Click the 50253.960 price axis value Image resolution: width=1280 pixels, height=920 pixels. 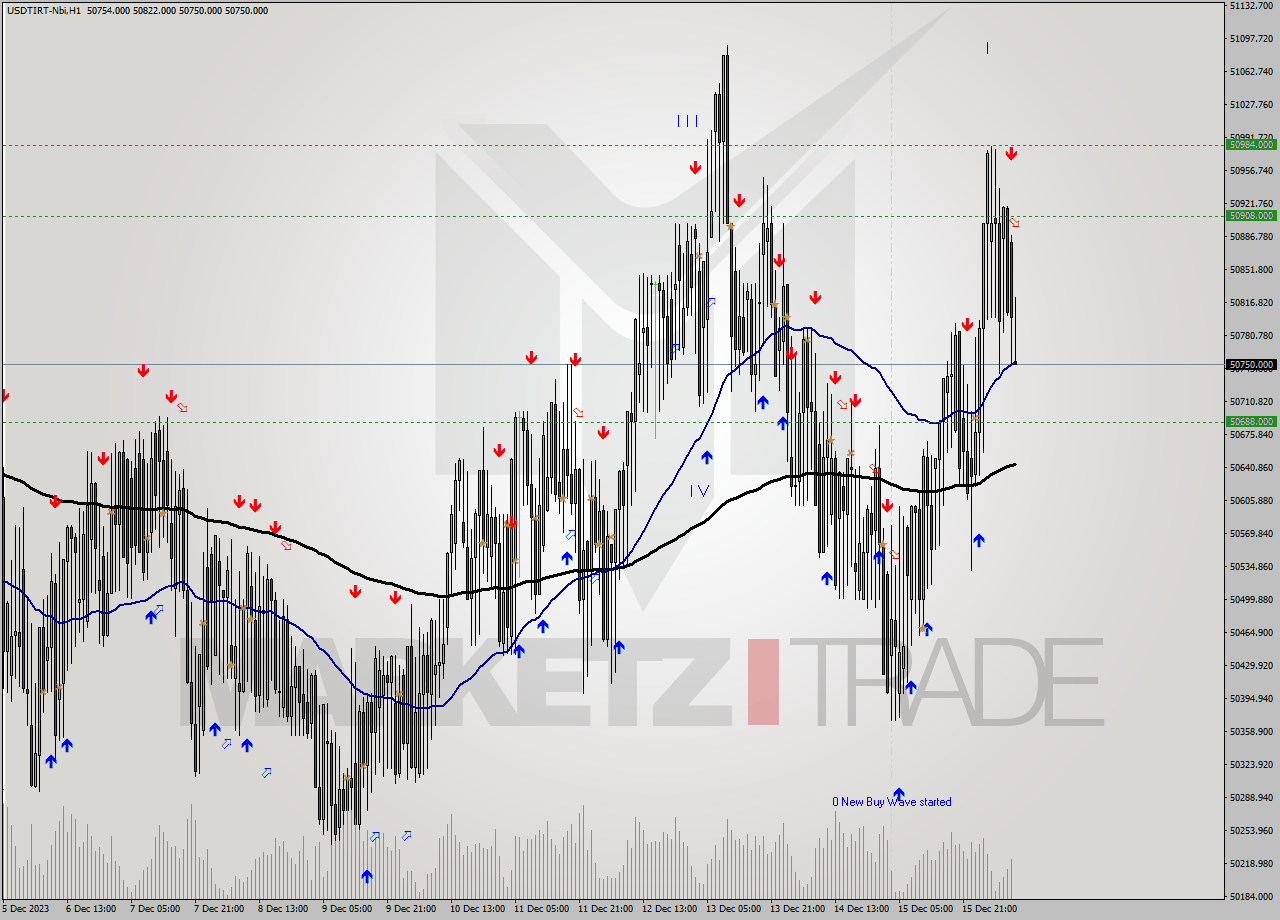[x=1252, y=831]
